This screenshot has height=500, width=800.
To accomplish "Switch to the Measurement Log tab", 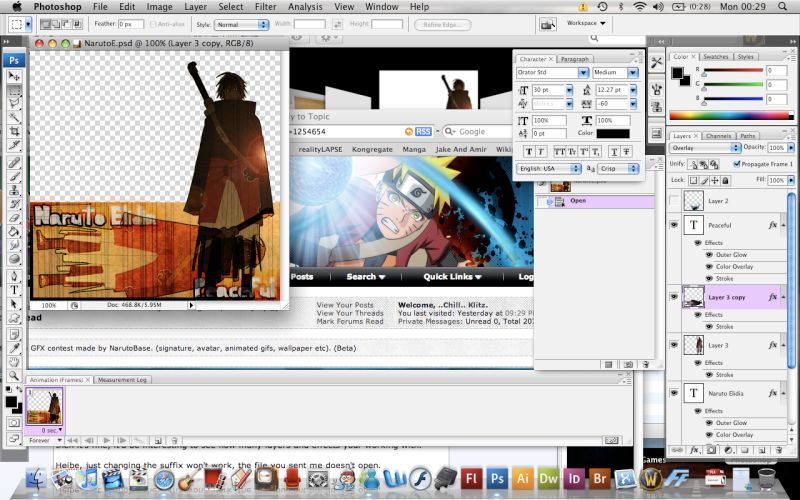I will 122,380.
